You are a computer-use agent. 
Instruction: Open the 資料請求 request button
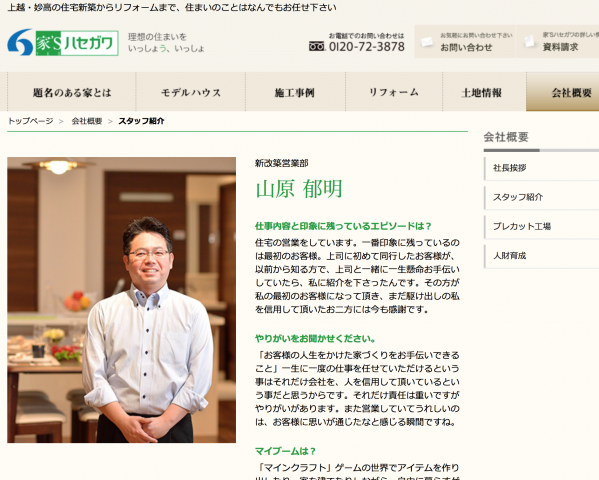pos(558,42)
